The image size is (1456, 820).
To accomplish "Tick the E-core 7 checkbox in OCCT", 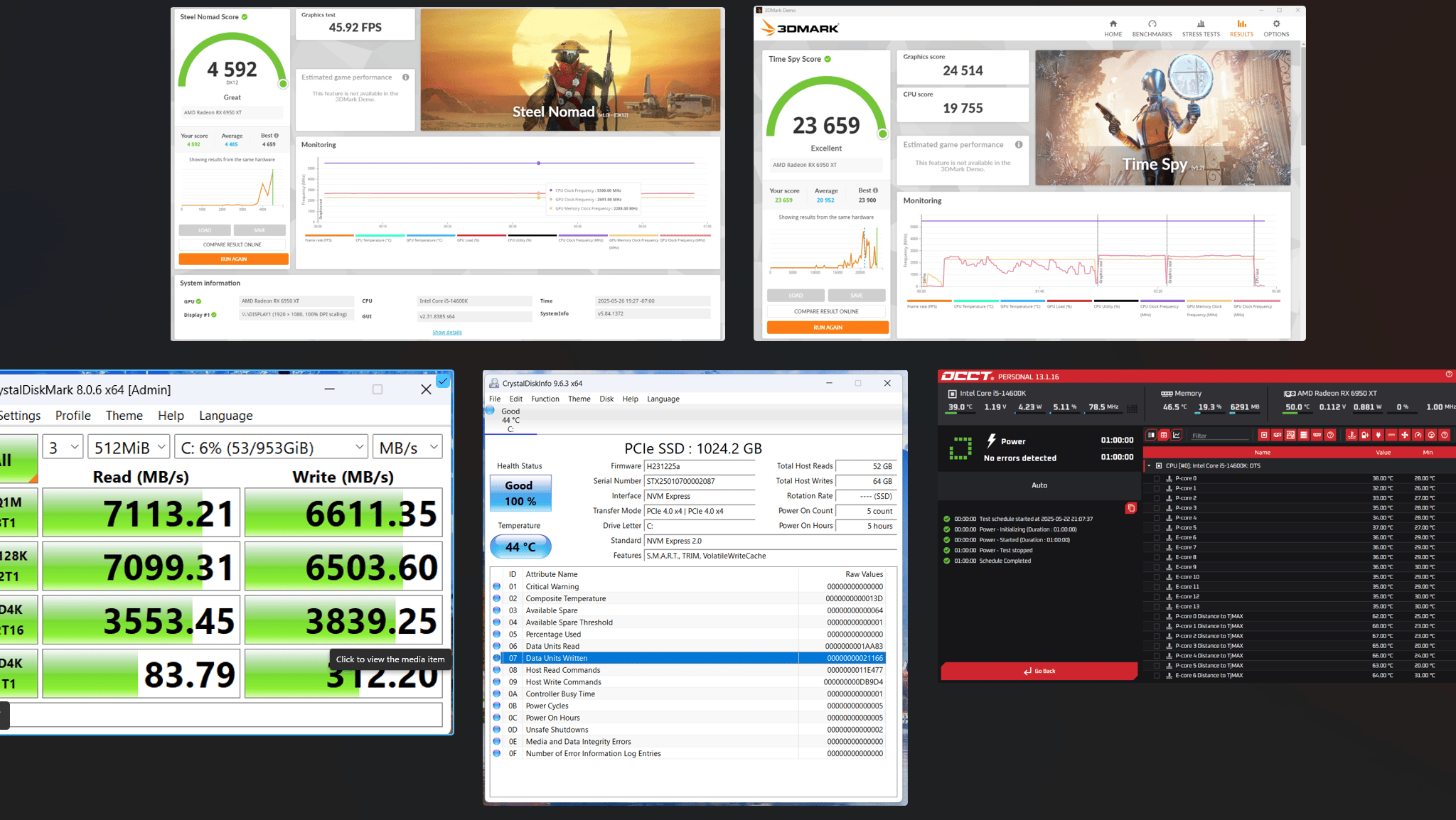I will click(1157, 547).
